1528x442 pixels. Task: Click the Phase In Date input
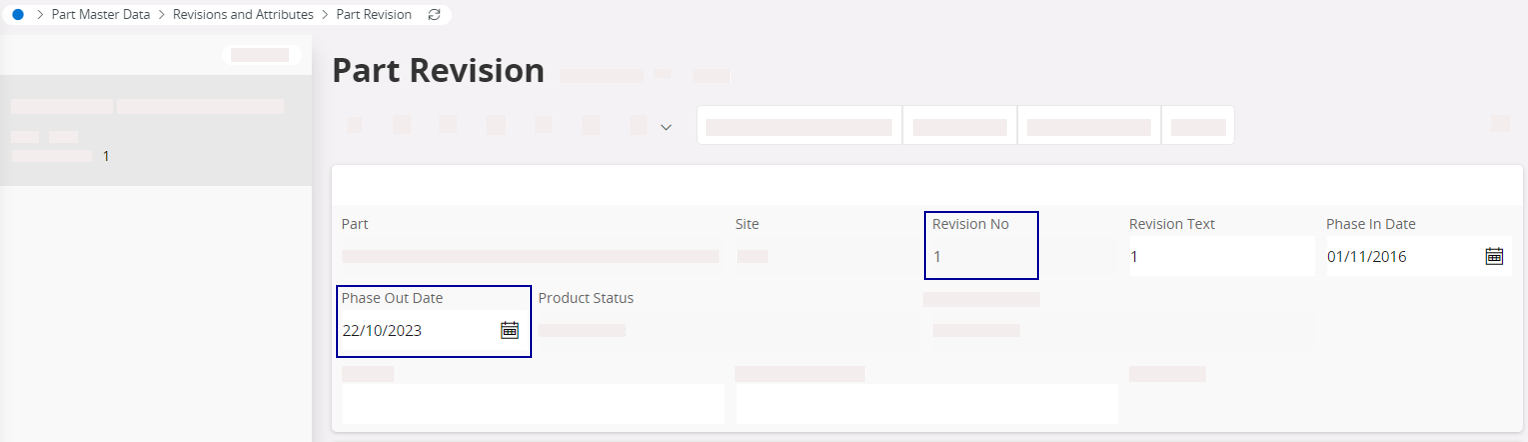pyautogui.click(x=1400, y=256)
